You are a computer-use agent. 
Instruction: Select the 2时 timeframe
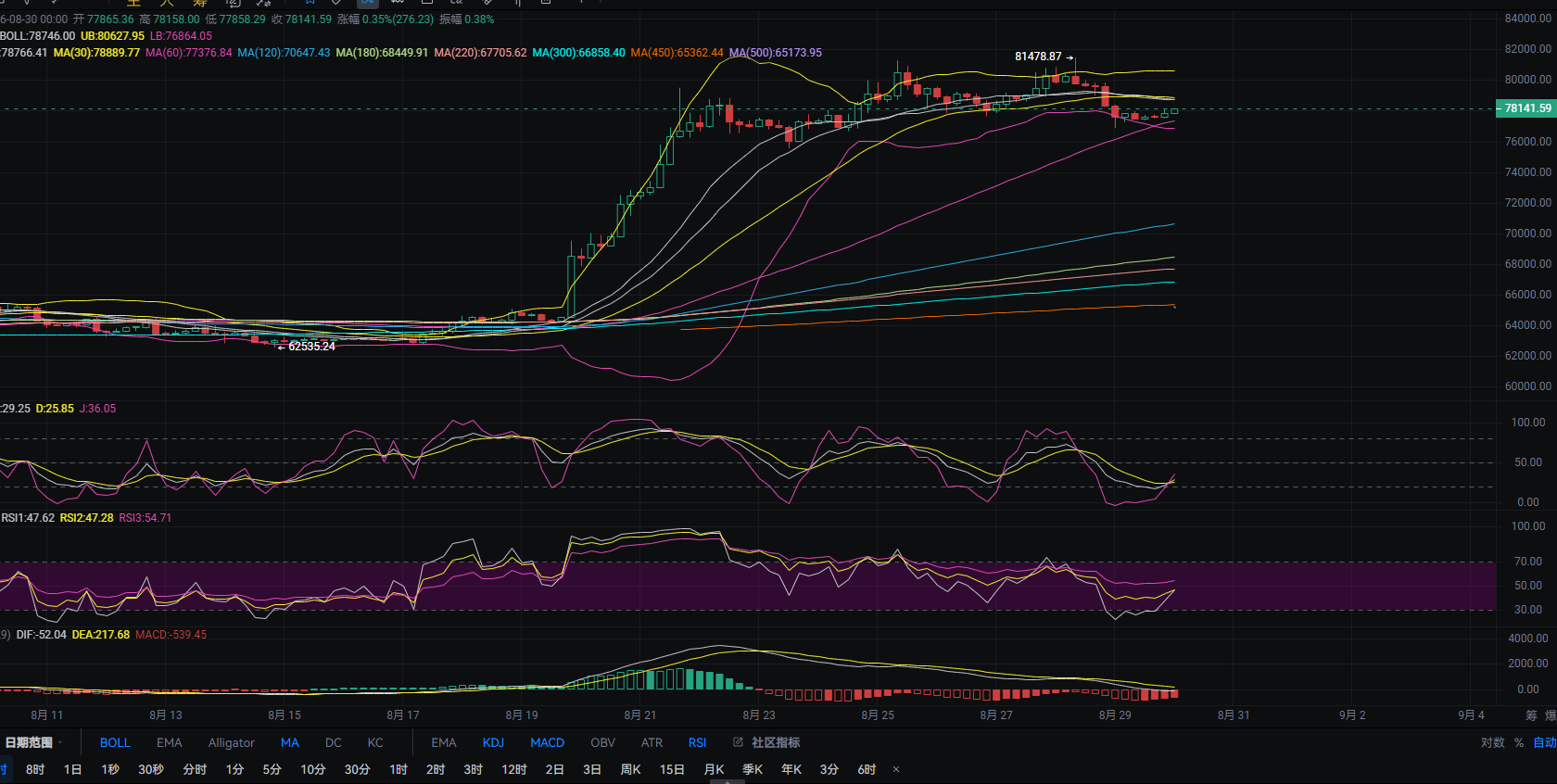[x=436, y=769]
